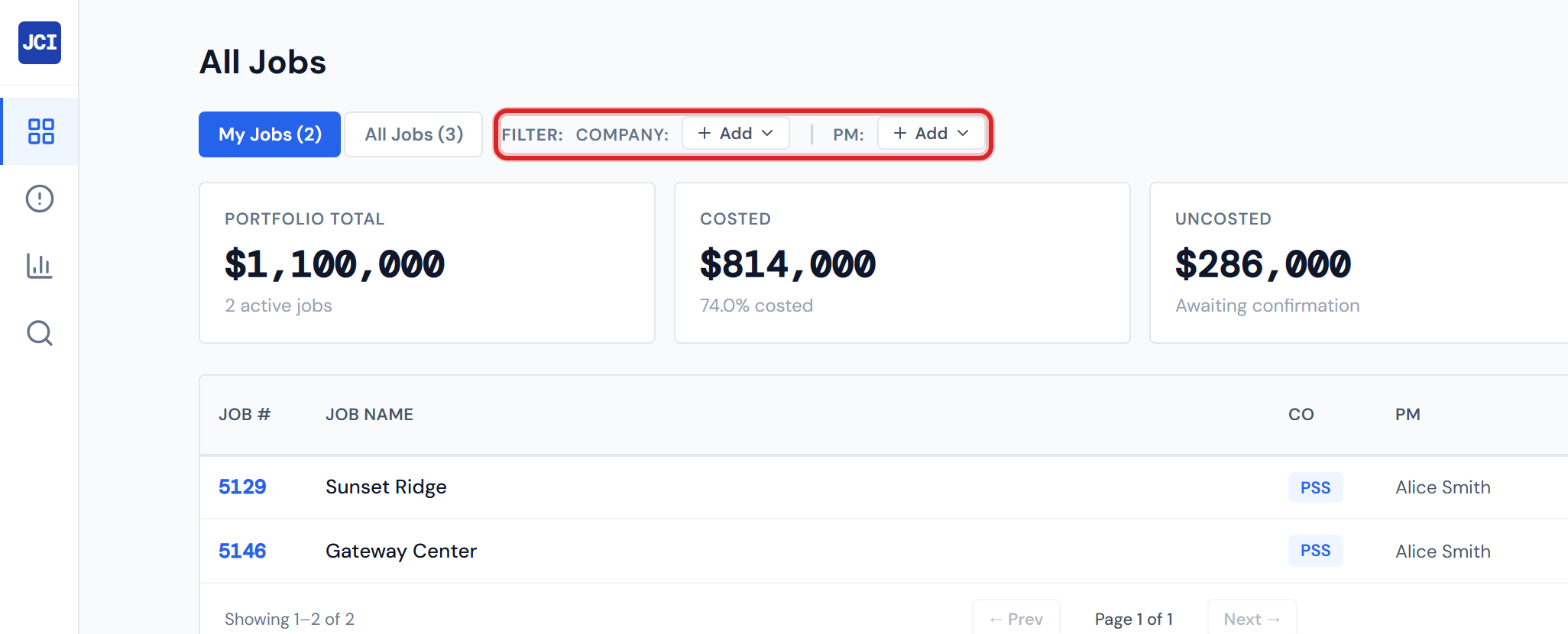Select the alerts exclamation icon in sidebar
The image size is (1568, 634).
point(39,199)
